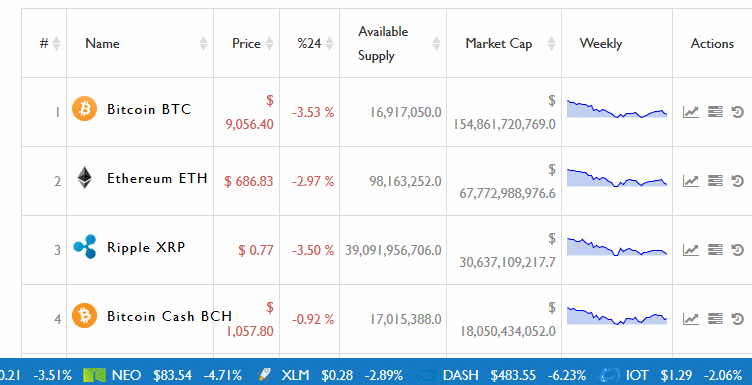Sort the table by Name column
Viewport: 752px width, 385px height.
point(140,43)
